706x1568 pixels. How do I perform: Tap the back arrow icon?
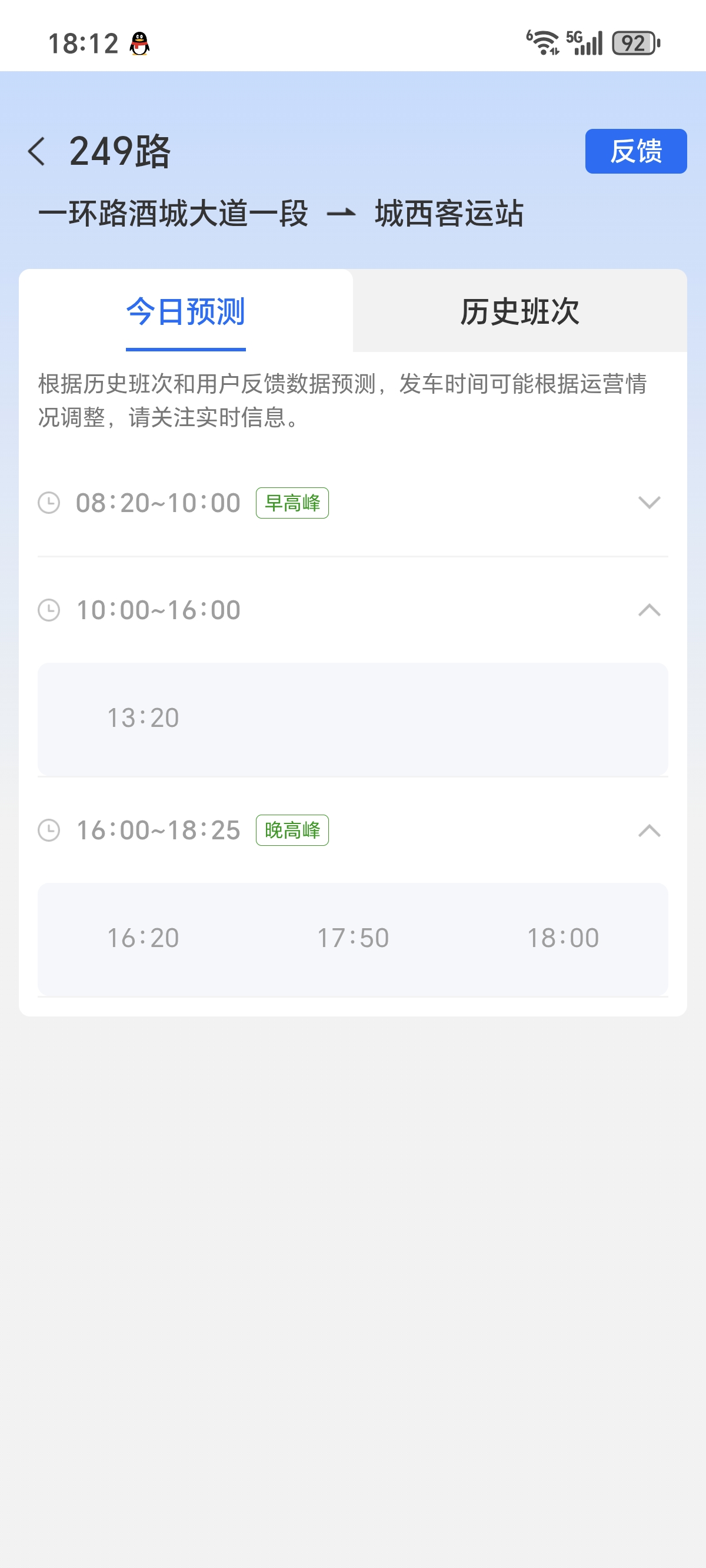tap(36, 151)
